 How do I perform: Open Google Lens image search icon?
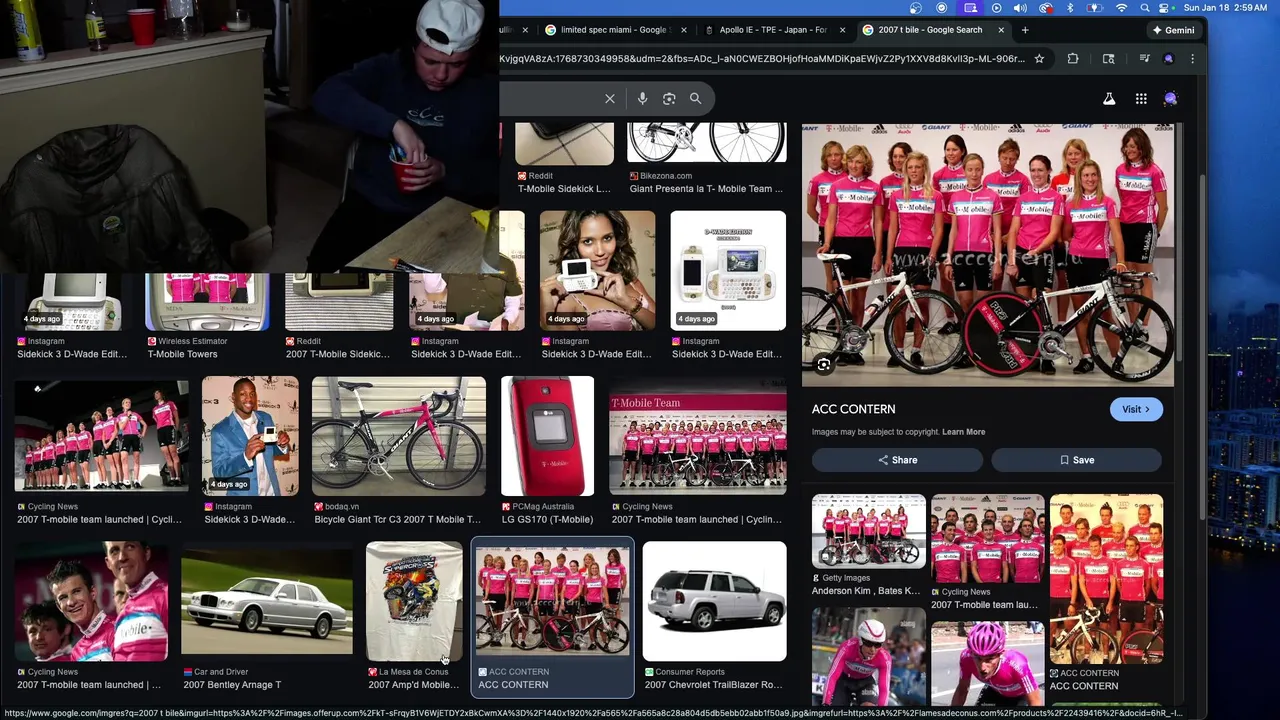coord(669,98)
